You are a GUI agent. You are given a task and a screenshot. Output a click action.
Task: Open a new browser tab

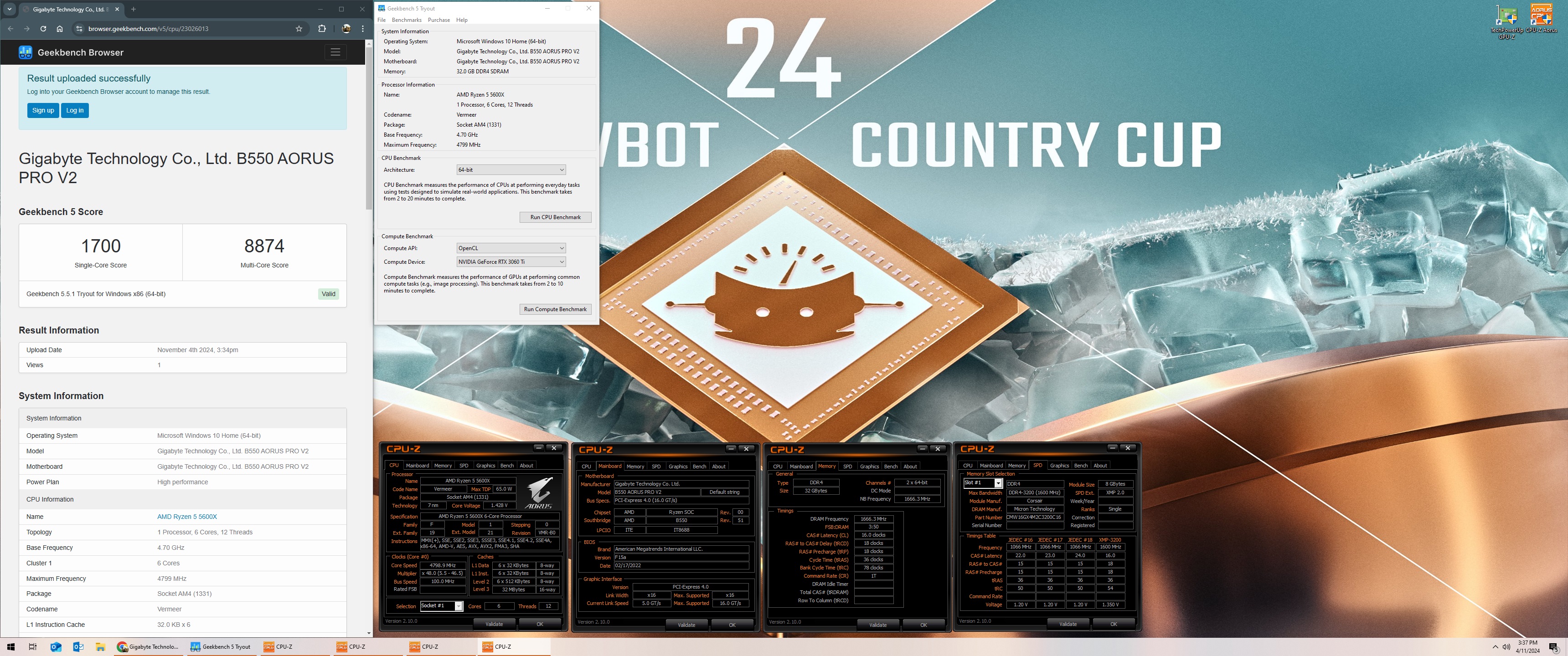tap(133, 9)
